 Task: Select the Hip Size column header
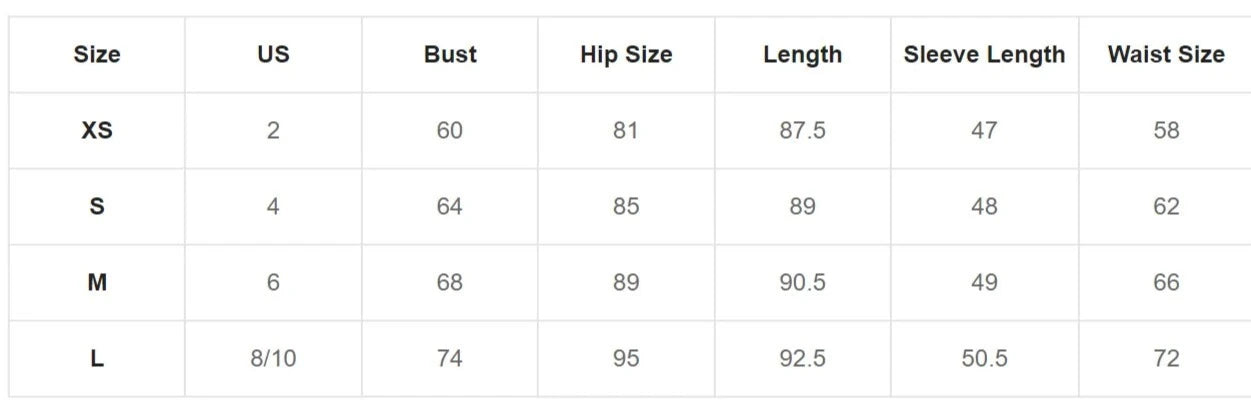pyautogui.click(x=626, y=55)
